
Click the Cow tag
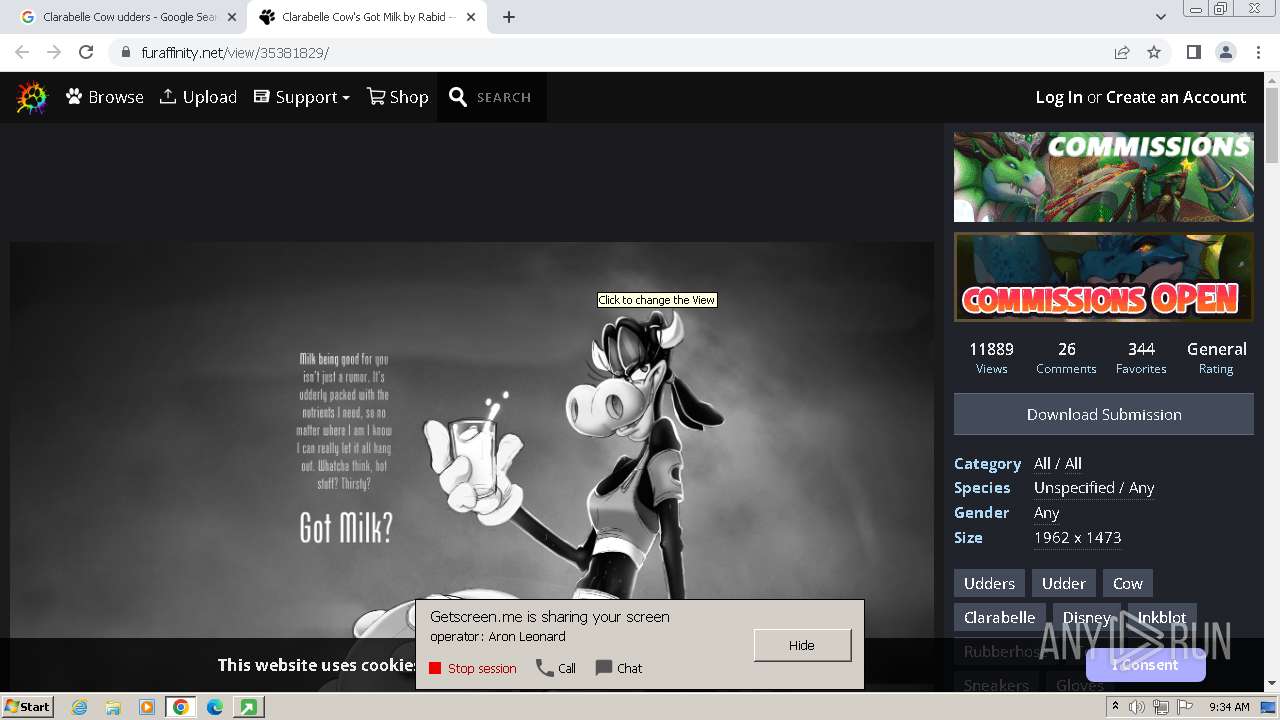1128,583
